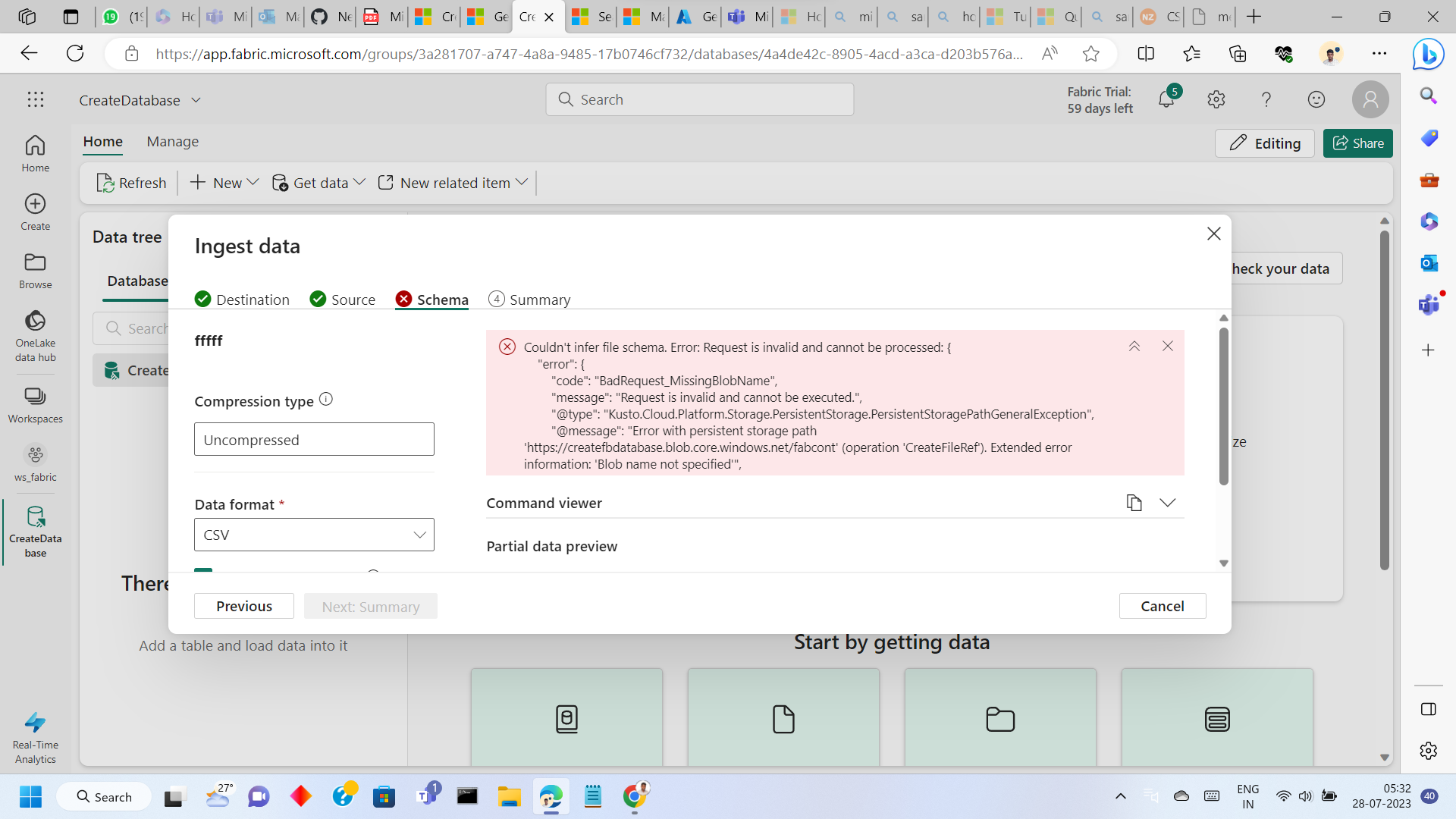
Task: Collapse the schema error message
Action: coord(1134,346)
